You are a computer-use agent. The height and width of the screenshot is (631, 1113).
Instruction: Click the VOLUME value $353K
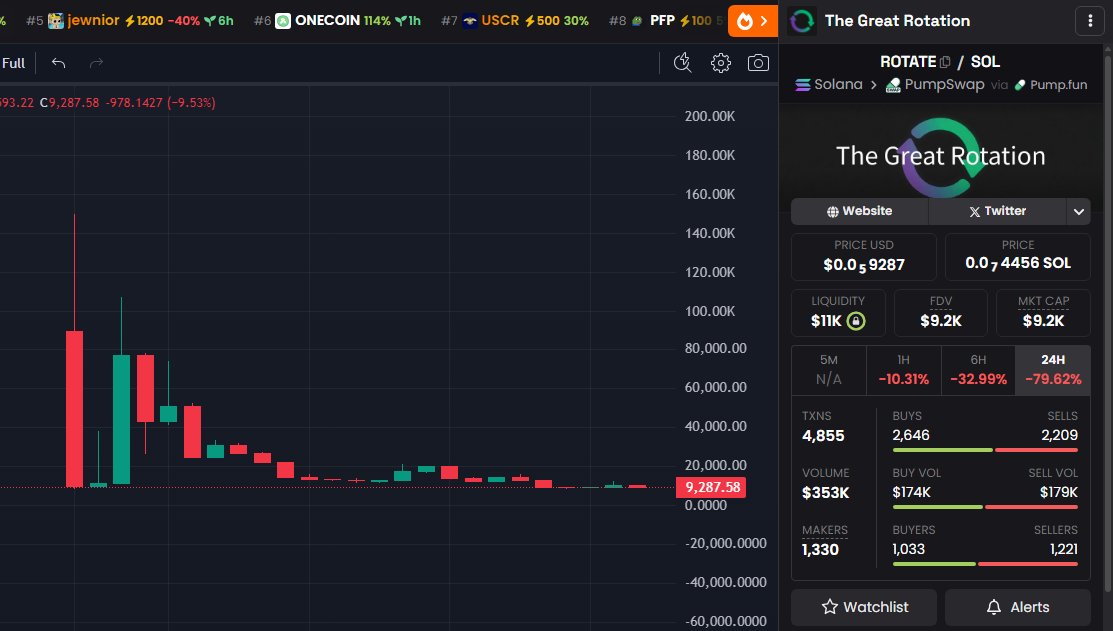(826, 493)
